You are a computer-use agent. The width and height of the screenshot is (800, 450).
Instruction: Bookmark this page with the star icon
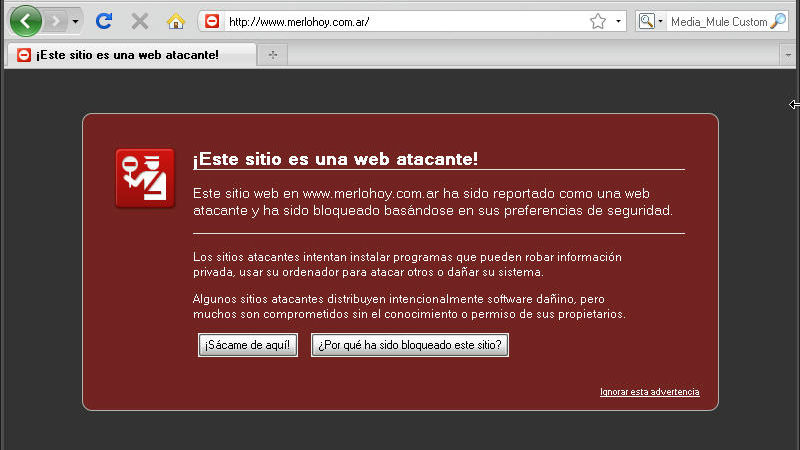tap(598, 21)
